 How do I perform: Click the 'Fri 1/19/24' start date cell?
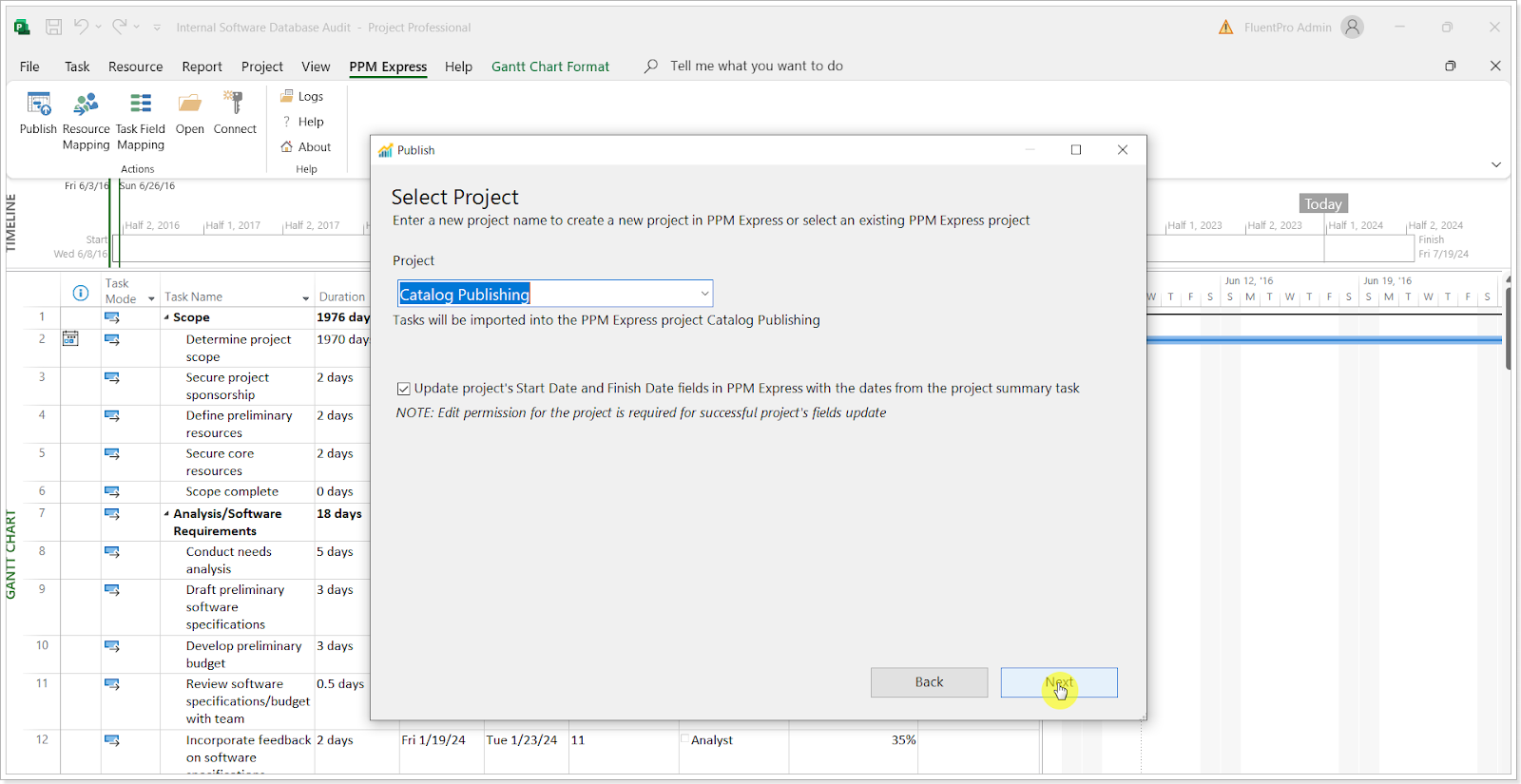click(x=433, y=740)
